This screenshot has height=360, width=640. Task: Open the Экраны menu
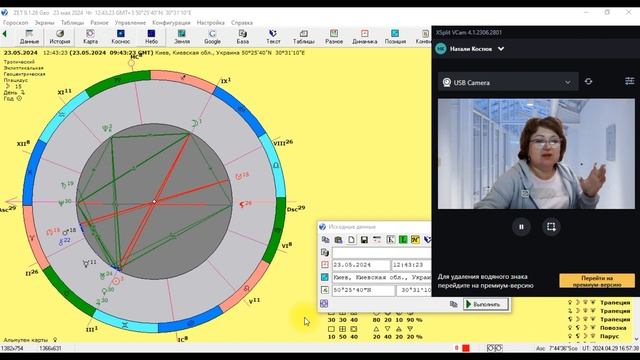pos(44,23)
